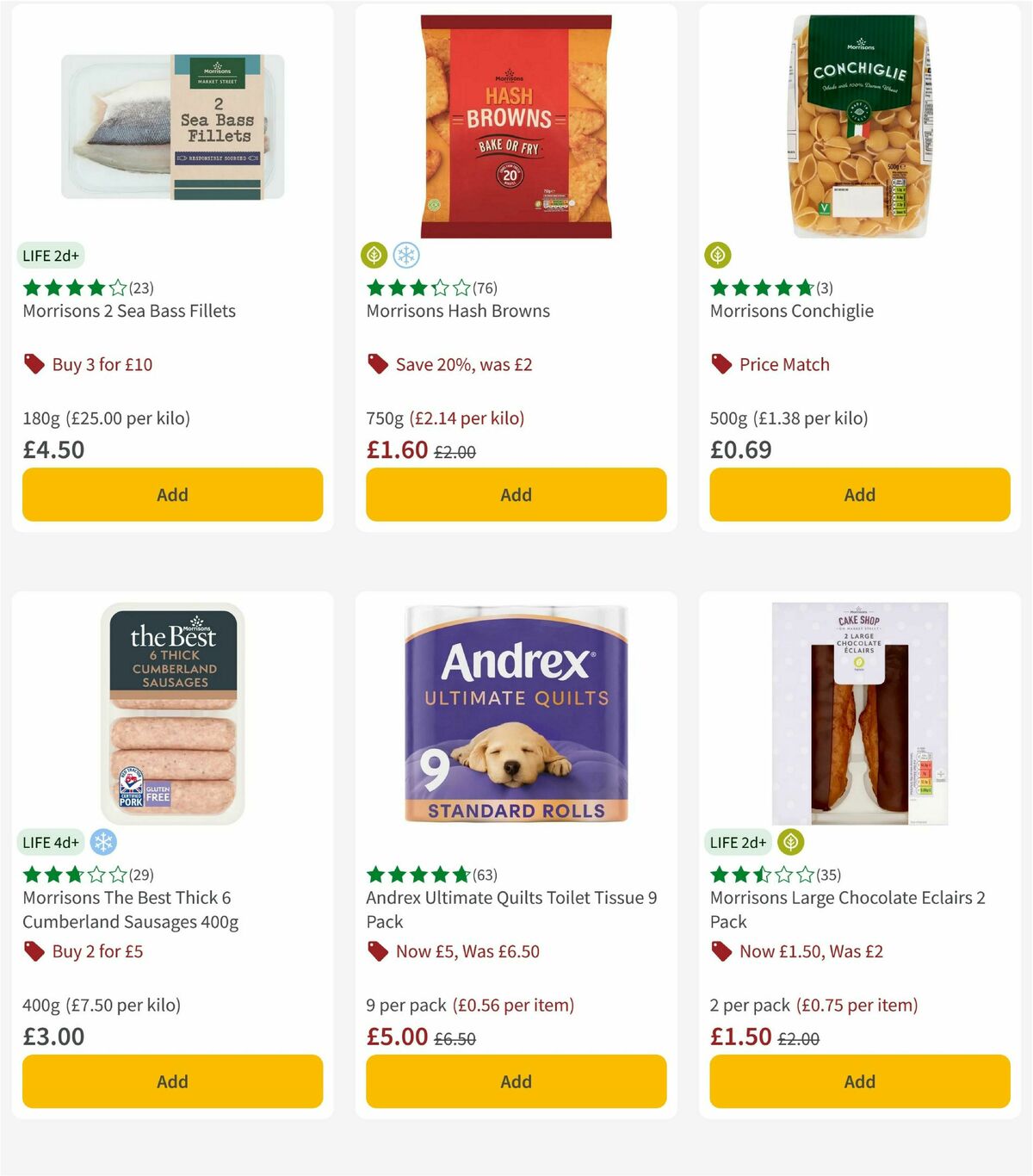
Task: Open the Andrex Ultimate Quilts product link
Action: tap(511, 909)
